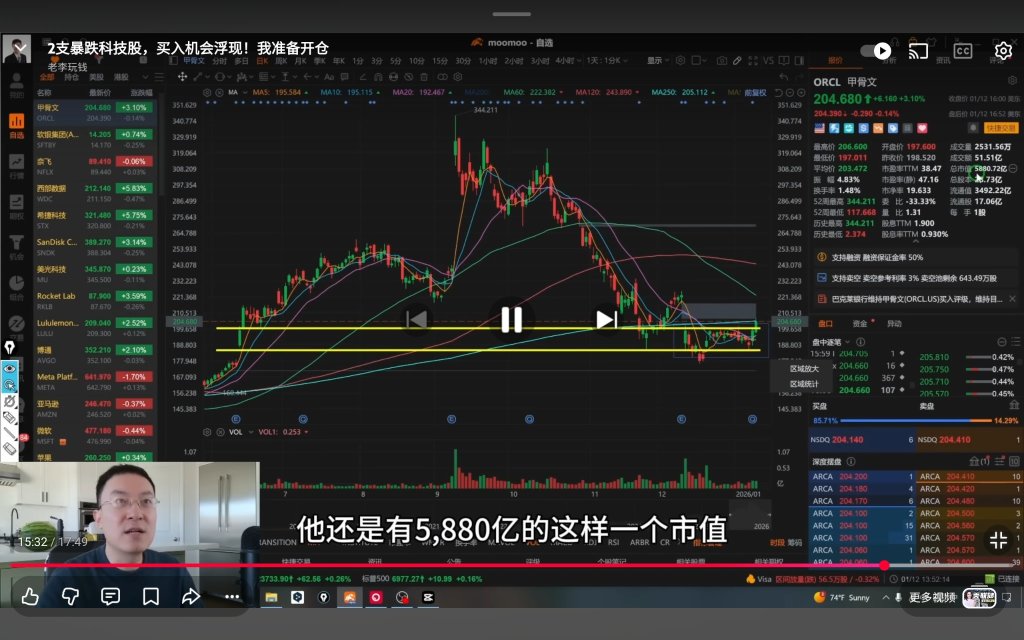Toggle the autoplay switch
This screenshot has height=640, width=1024.
pos(876,51)
